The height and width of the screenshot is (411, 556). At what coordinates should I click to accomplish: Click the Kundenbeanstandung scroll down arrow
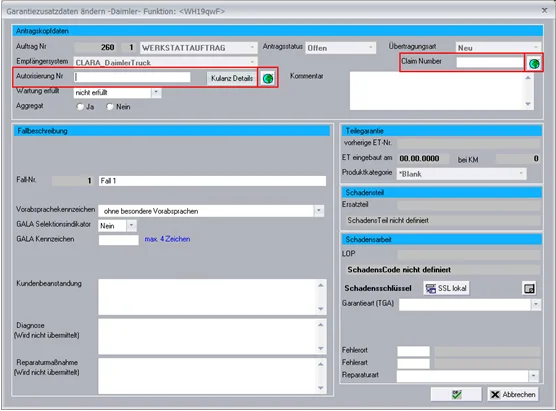(321, 309)
